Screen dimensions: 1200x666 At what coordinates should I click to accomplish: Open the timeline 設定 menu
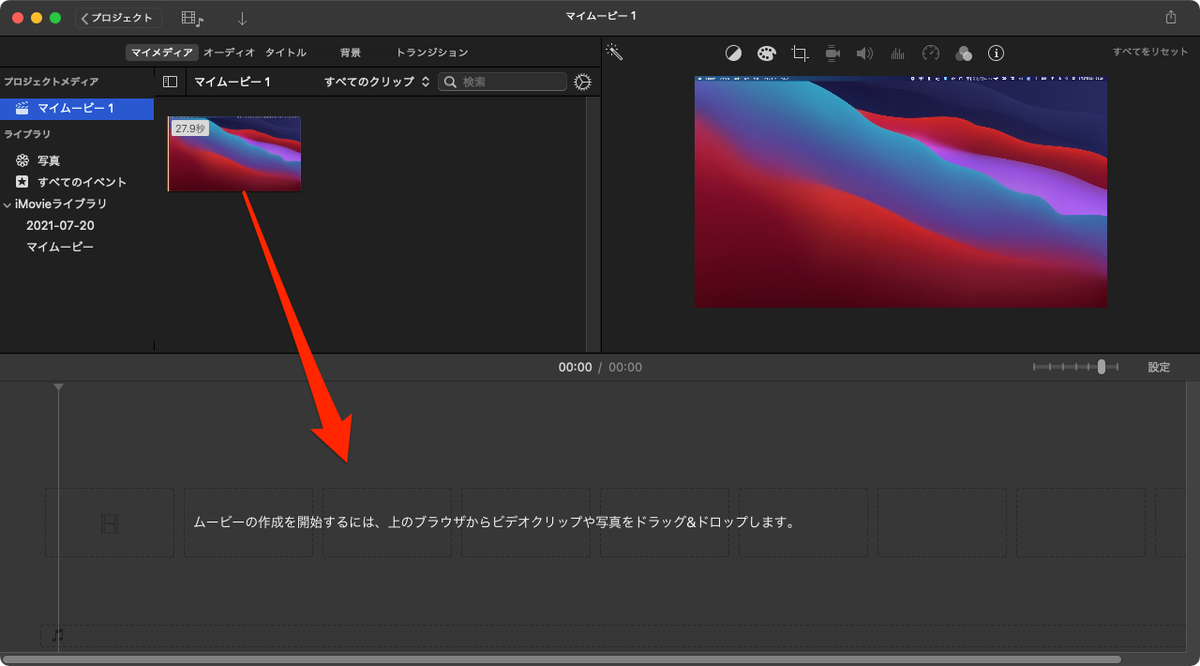[1158, 367]
